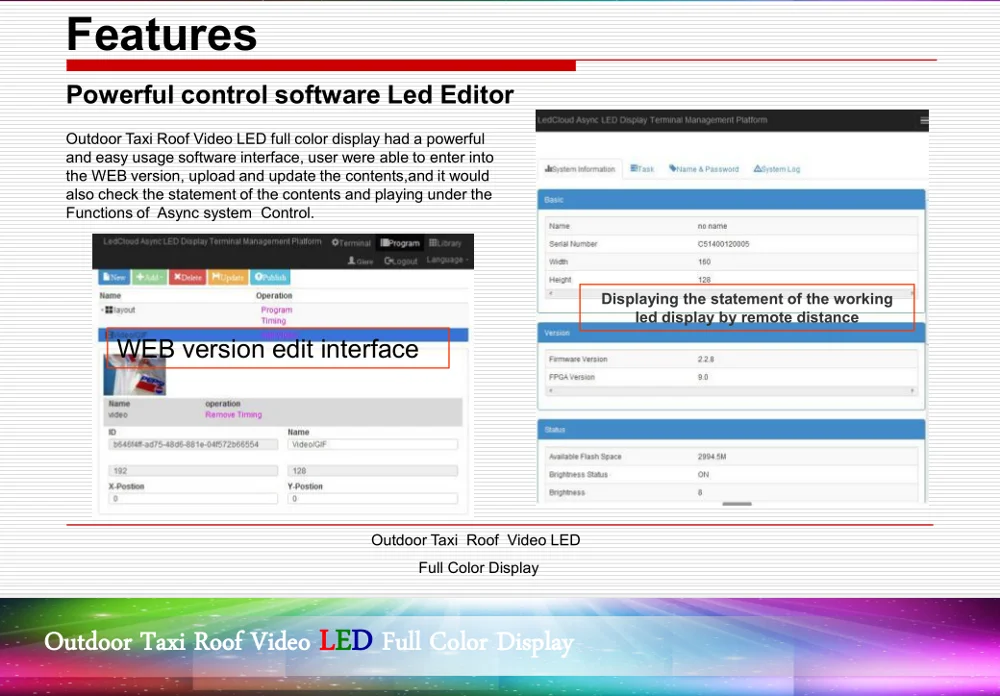Click the Name field containing Video/GIF
The height and width of the screenshot is (696, 1000).
pos(372,444)
